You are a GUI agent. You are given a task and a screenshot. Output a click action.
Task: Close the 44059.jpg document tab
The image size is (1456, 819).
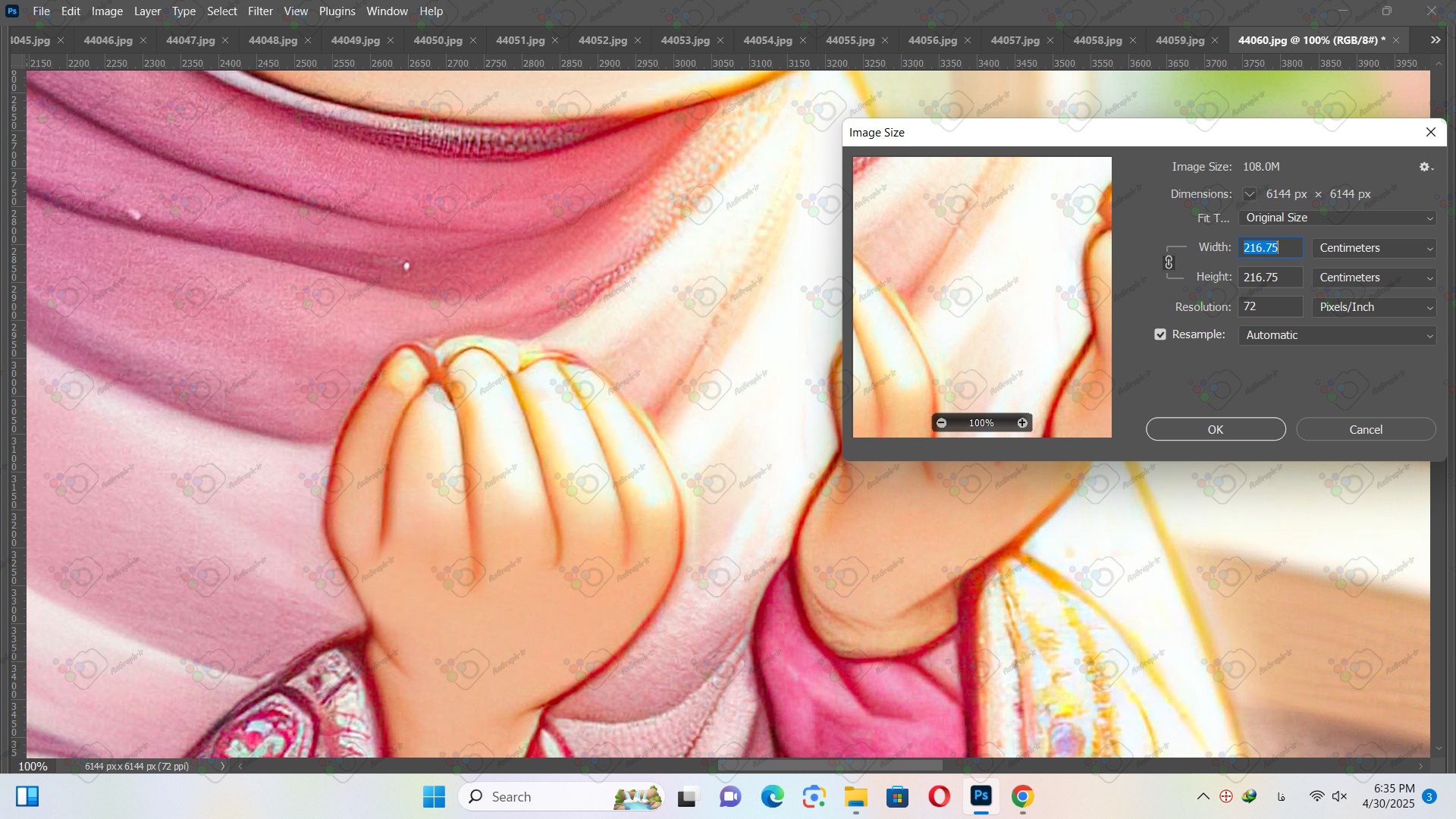coord(1215,40)
